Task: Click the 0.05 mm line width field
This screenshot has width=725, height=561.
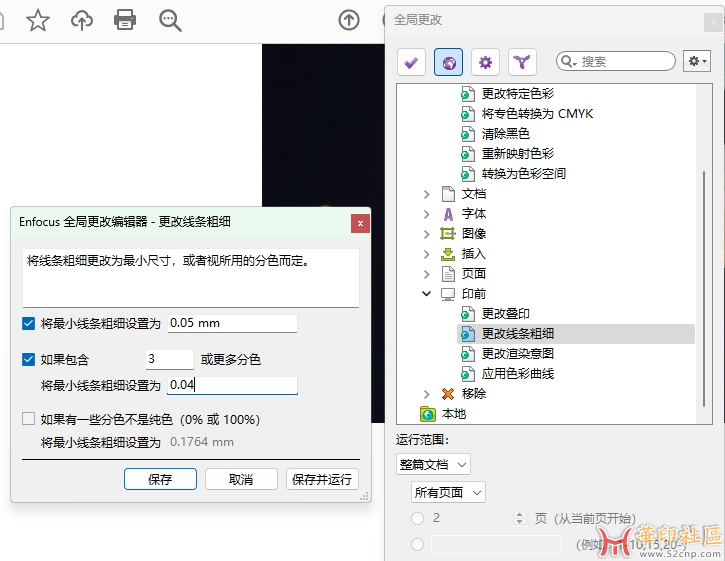Action: click(231, 323)
